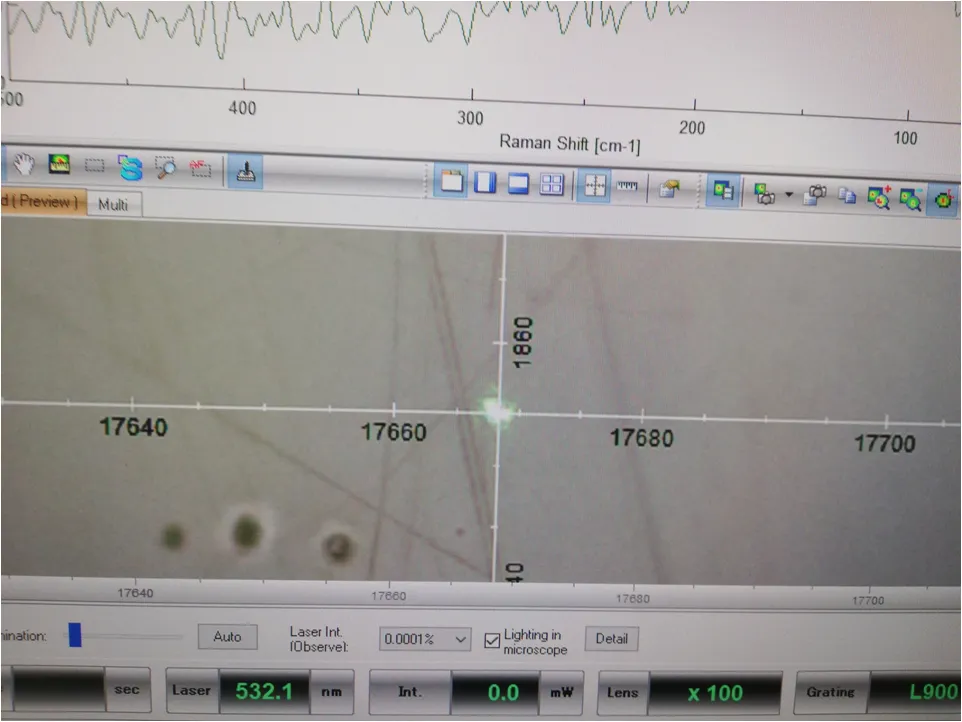
Task: Choose the single window layout icon
Action: (452, 181)
